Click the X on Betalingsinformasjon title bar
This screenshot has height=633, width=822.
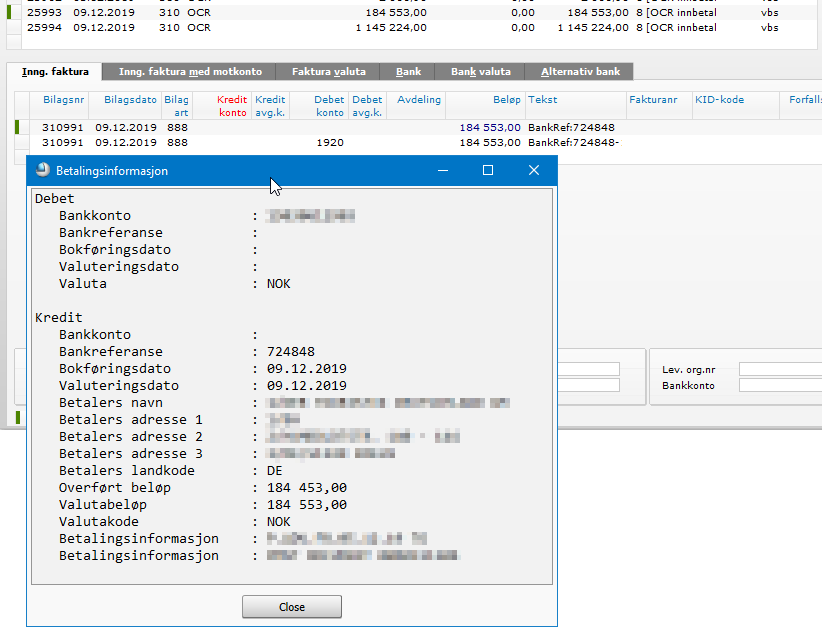tap(534, 170)
